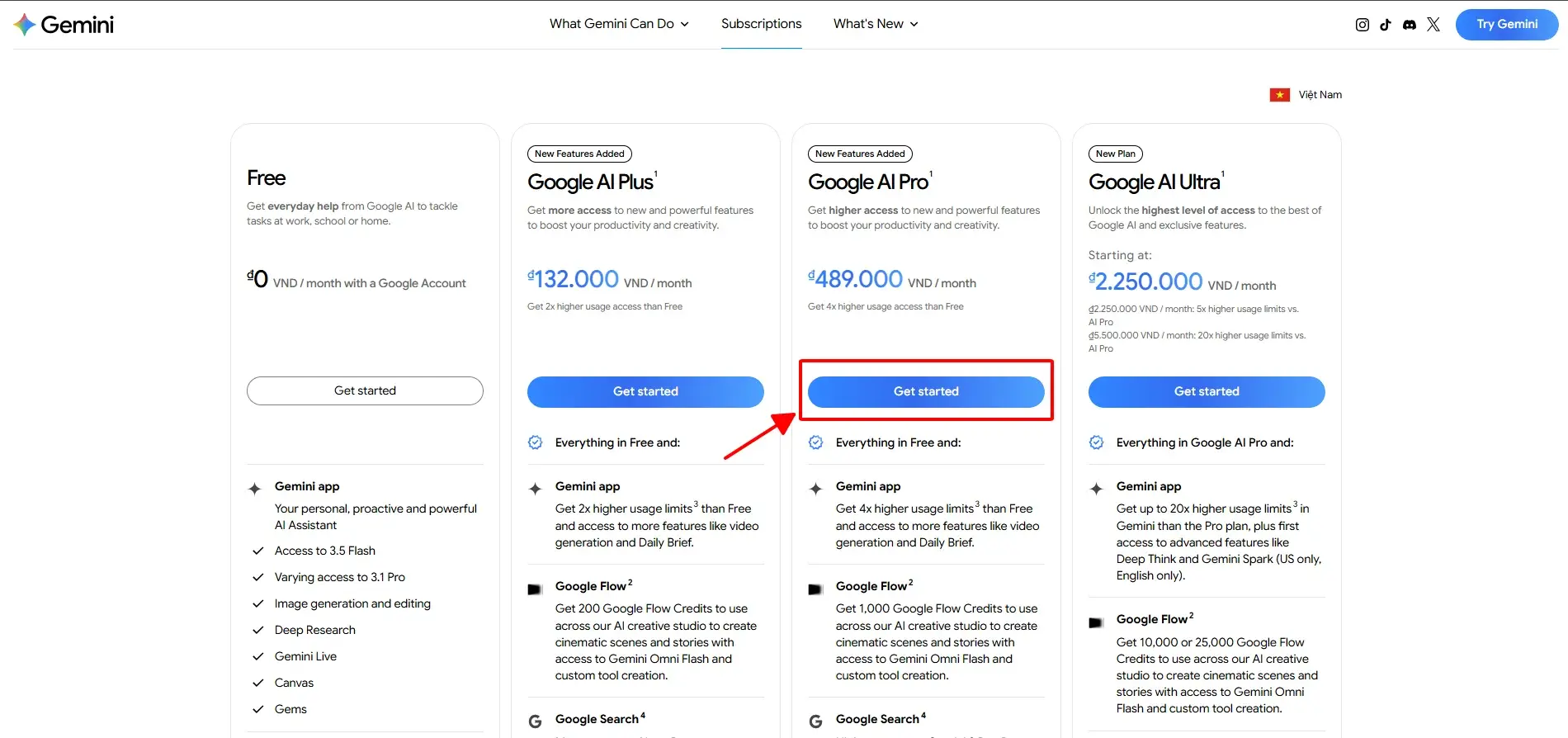Click the 'Gems' feature text
Screen dimensions: 1568x738
[x=290, y=709]
